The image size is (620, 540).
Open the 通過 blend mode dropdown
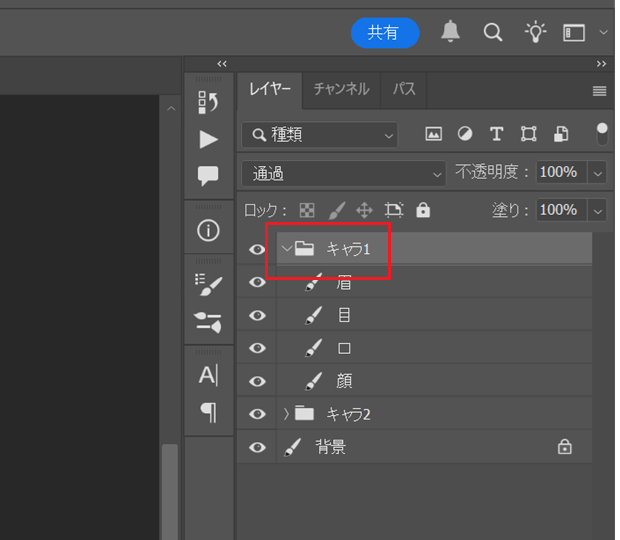click(x=343, y=173)
